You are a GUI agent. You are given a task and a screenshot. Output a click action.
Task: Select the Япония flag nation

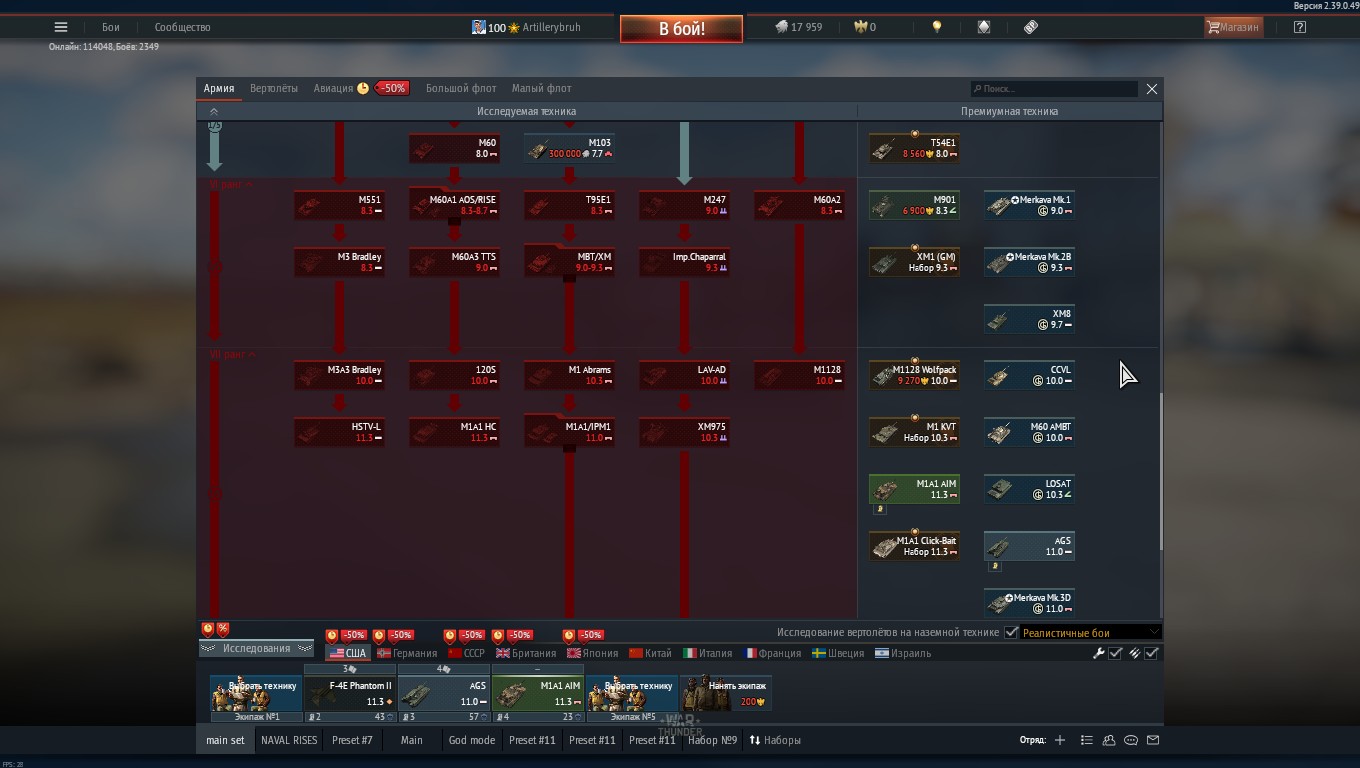[x=593, y=653]
